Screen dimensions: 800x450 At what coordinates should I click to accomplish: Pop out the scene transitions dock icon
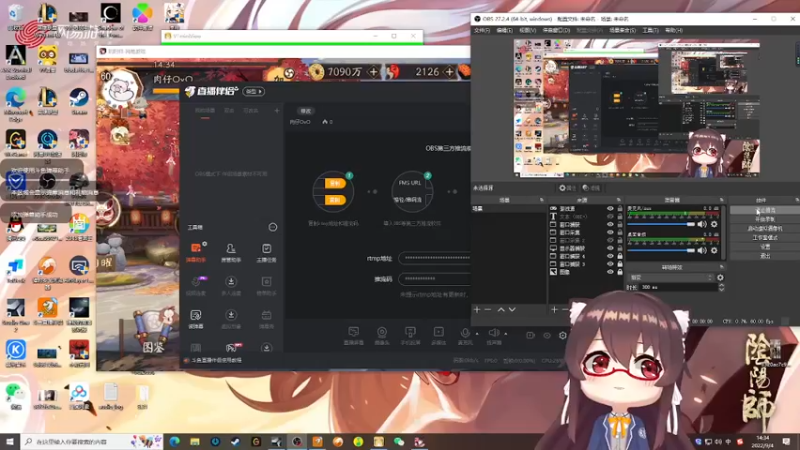pyautogui.click(x=721, y=267)
